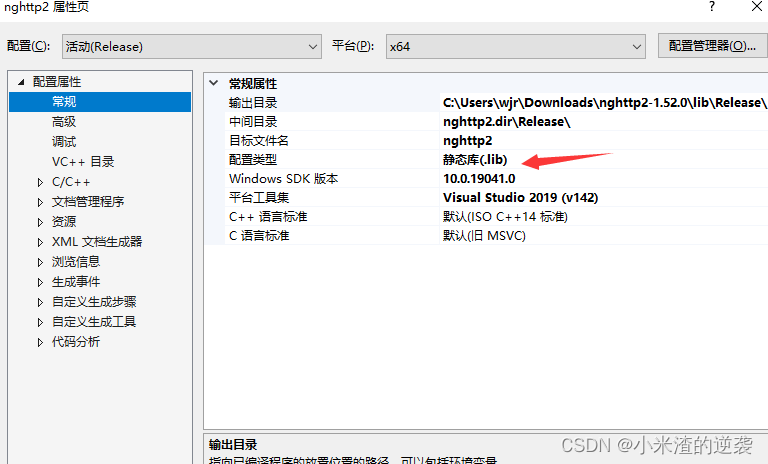Click the C++ 语言标准 property name
The width and height of the screenshot is (768, 464).
point(268,217)
